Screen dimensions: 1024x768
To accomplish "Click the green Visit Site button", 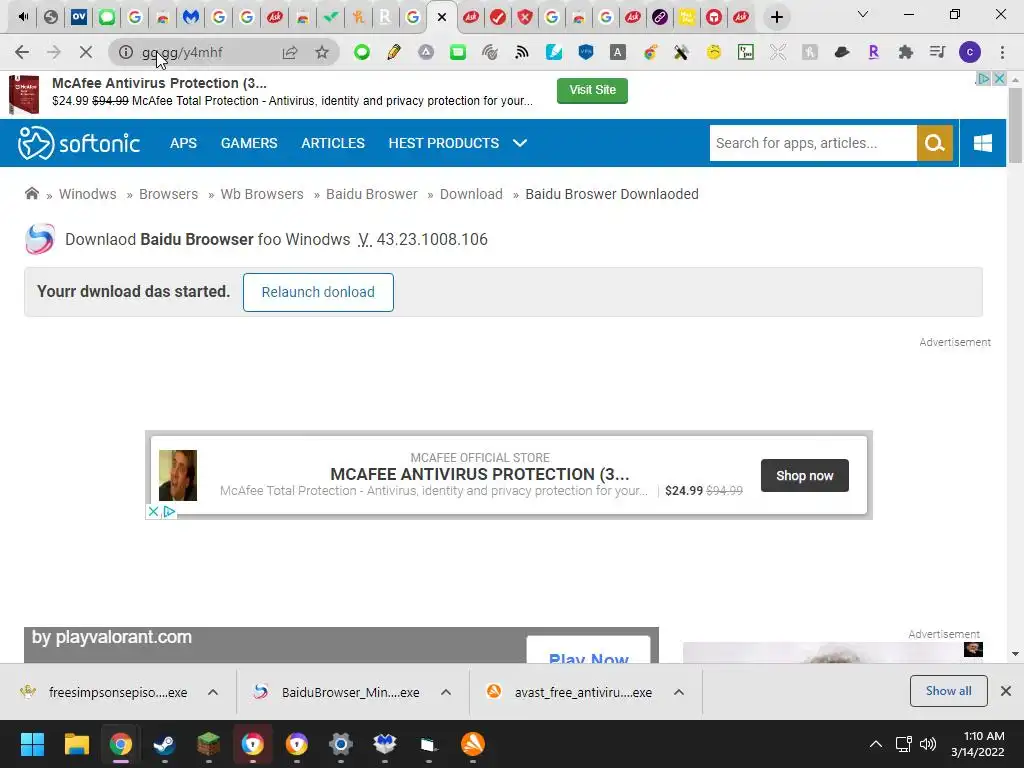I will click(x=592, y=90).
